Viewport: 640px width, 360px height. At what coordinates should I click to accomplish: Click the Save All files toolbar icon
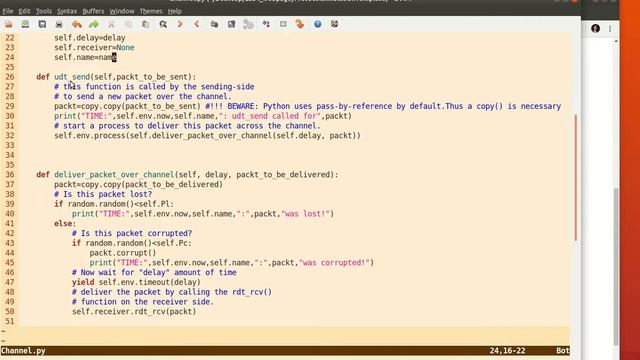tap(42, 24)
